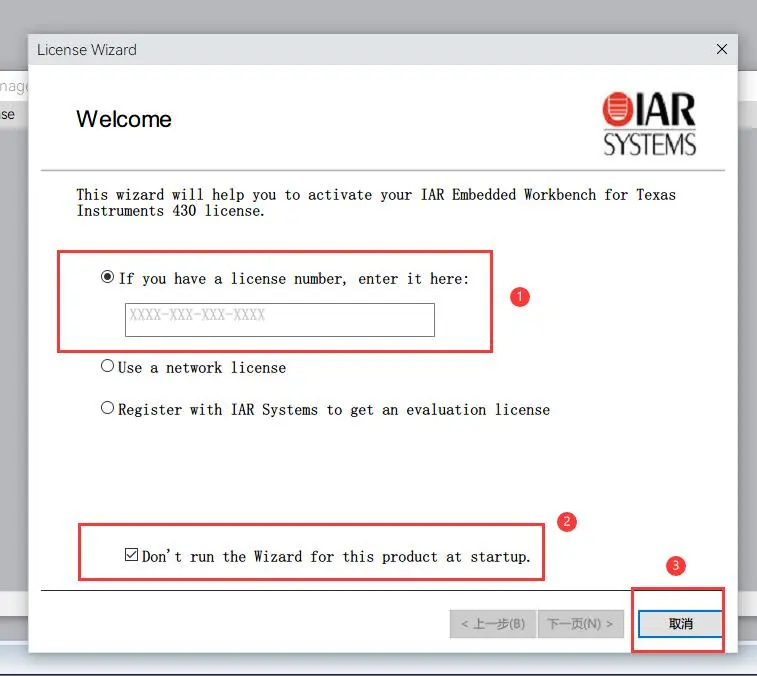Select the license number radio option
The image size is (757, 676).
point(108,278)
